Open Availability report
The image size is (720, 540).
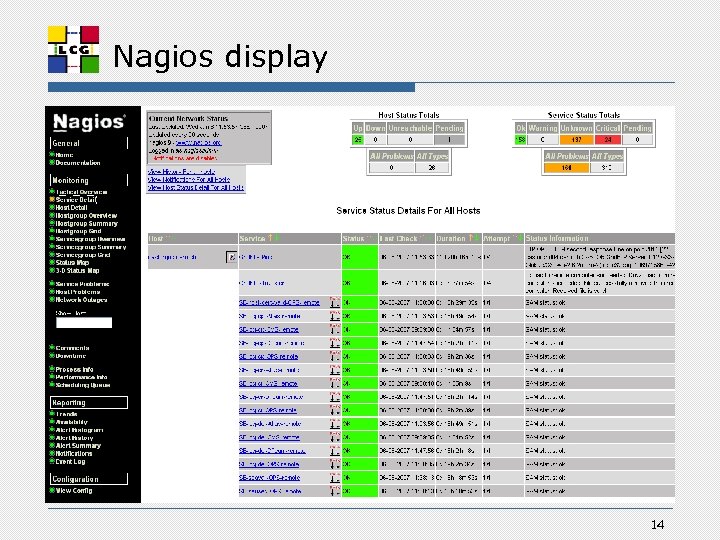72,422
